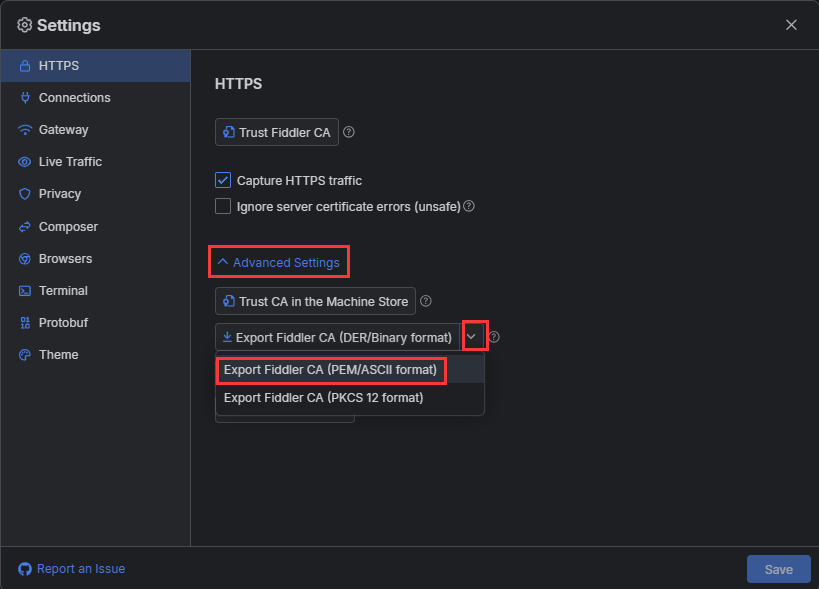Click the Save button

pos(779,569)
